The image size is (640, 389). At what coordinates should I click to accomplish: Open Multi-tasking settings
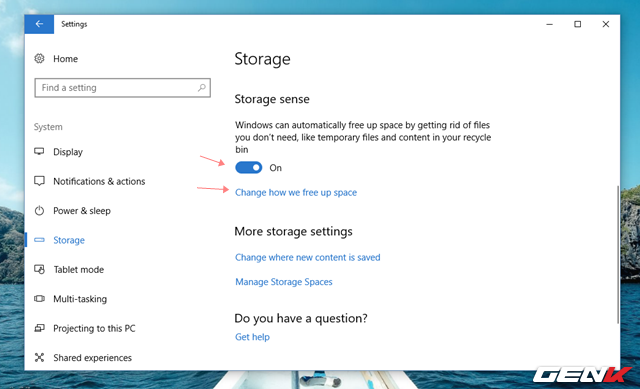pyautogui.click(x=80, y=299)
